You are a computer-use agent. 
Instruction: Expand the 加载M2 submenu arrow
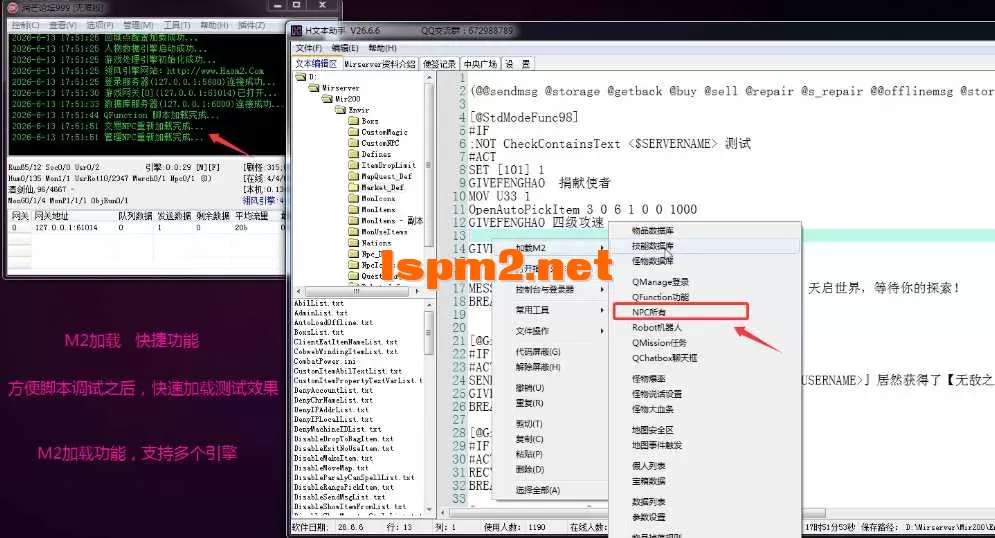tap(602, 248)
